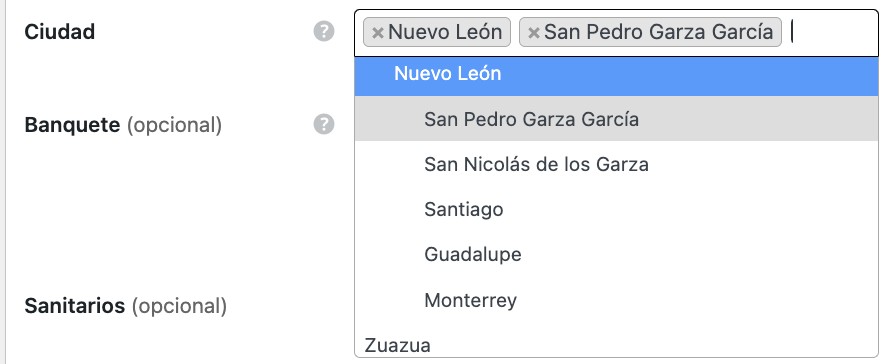Click the San Pedro Garza García tag label

pyautogui.click(x=658, y=32)
